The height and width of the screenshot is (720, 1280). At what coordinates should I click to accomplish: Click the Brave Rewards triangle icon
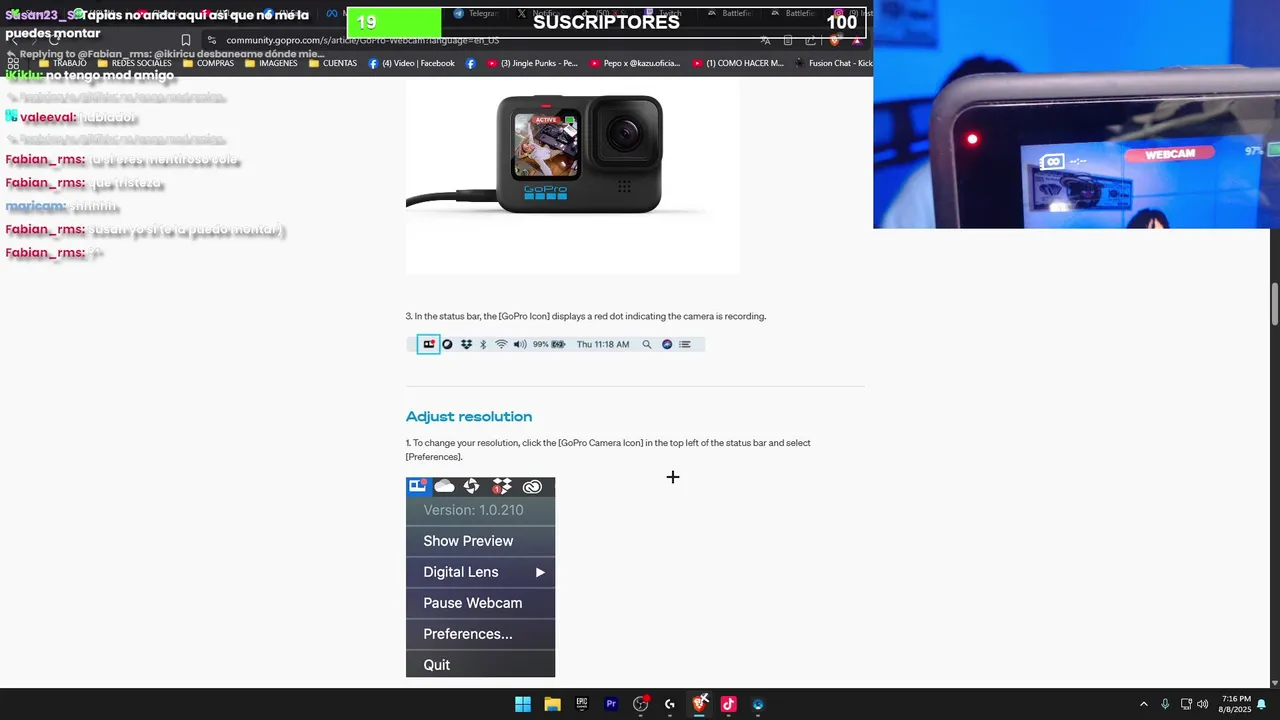[857, 40]
